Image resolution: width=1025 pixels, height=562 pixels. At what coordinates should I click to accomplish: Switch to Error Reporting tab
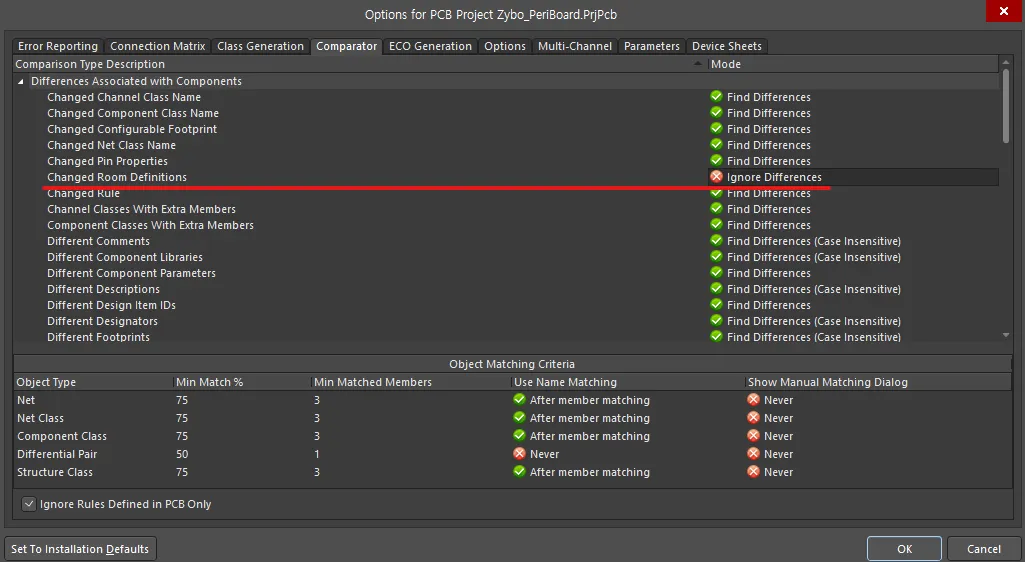[58, 46]
